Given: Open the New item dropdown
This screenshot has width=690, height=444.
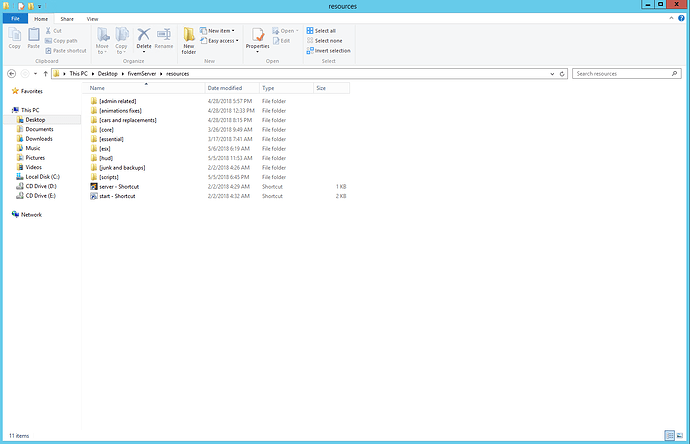Looking at the screenshot, I should (x=217, y=31).
